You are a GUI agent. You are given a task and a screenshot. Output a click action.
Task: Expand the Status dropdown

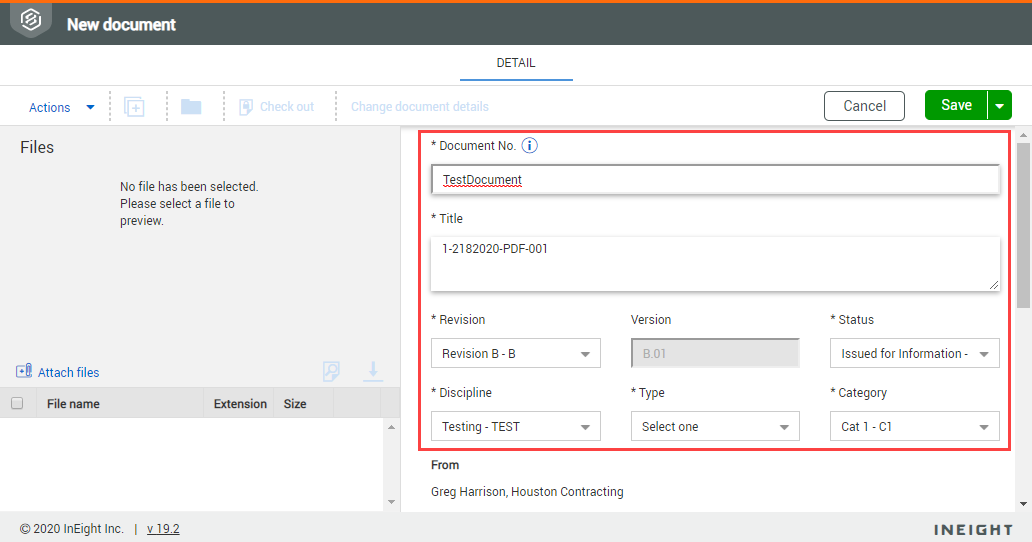tap(914, 354)
